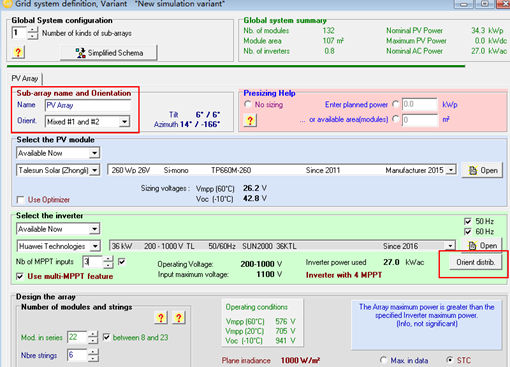Open Huawei Technologies inverter brand dropdown
The width and height of the screenshot is (510, 367).
(95, 246)
